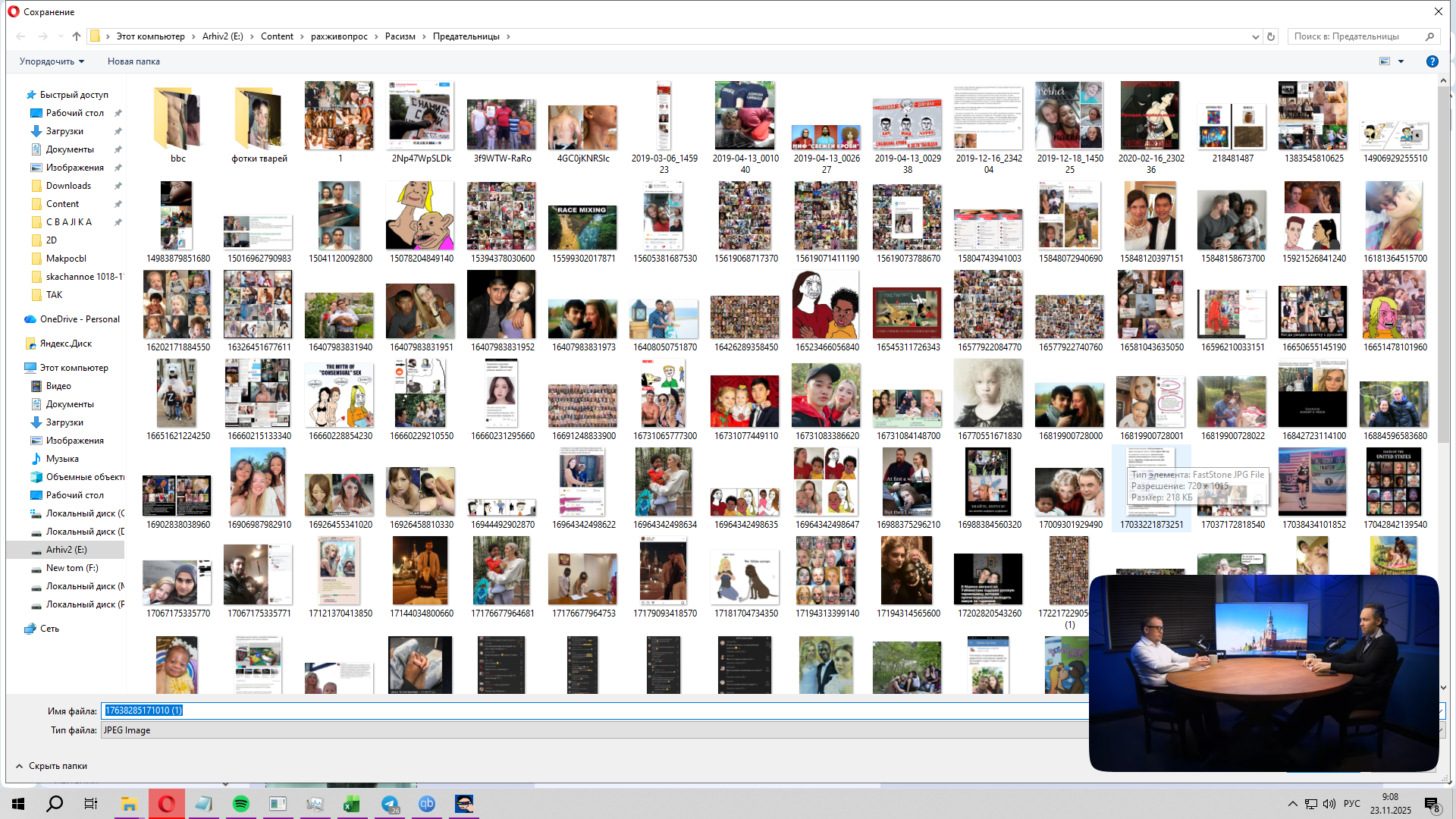The image size is (1456, 819).
Task: Open the Упорядочить dropdown menu
Action: tap(52, 61)
